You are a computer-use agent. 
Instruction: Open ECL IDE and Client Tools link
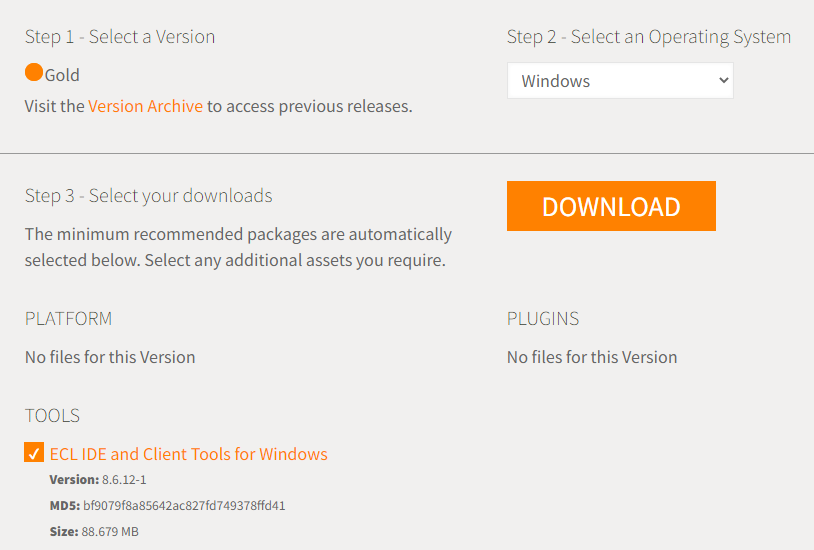tap(188, 454)
